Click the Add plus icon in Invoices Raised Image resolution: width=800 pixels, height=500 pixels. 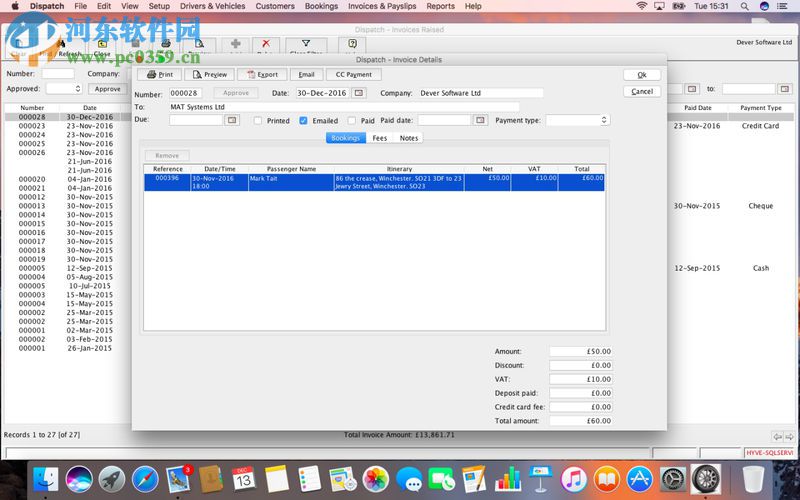click(235, 46)
